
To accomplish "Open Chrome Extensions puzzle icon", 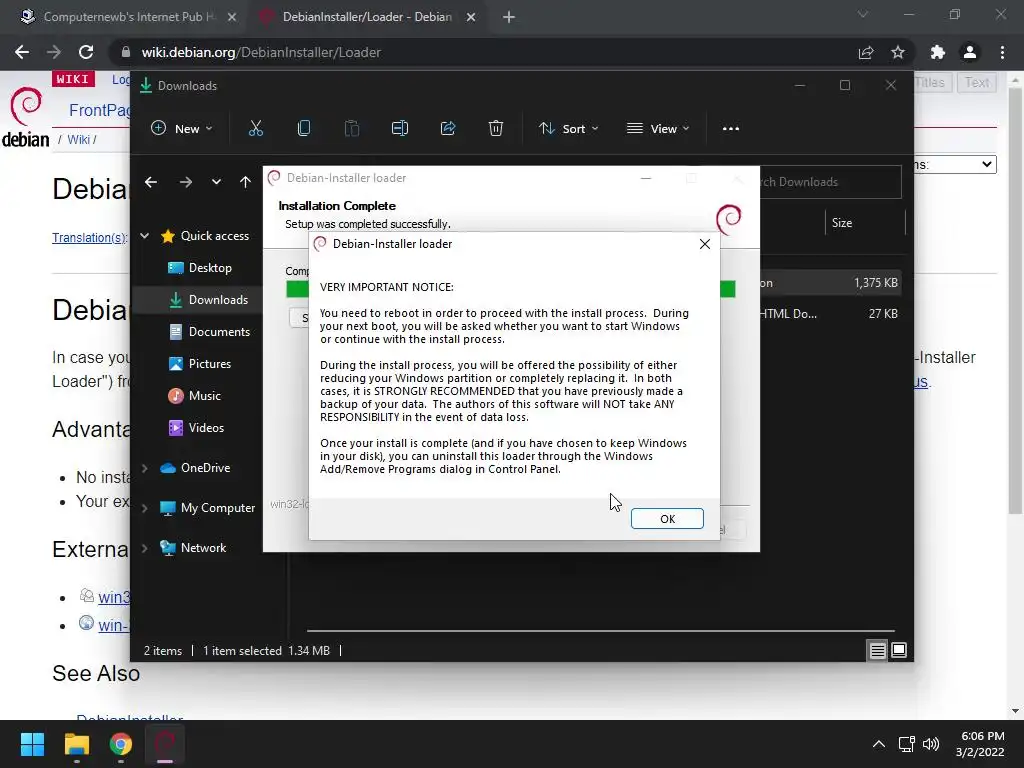I will (938, 52).
